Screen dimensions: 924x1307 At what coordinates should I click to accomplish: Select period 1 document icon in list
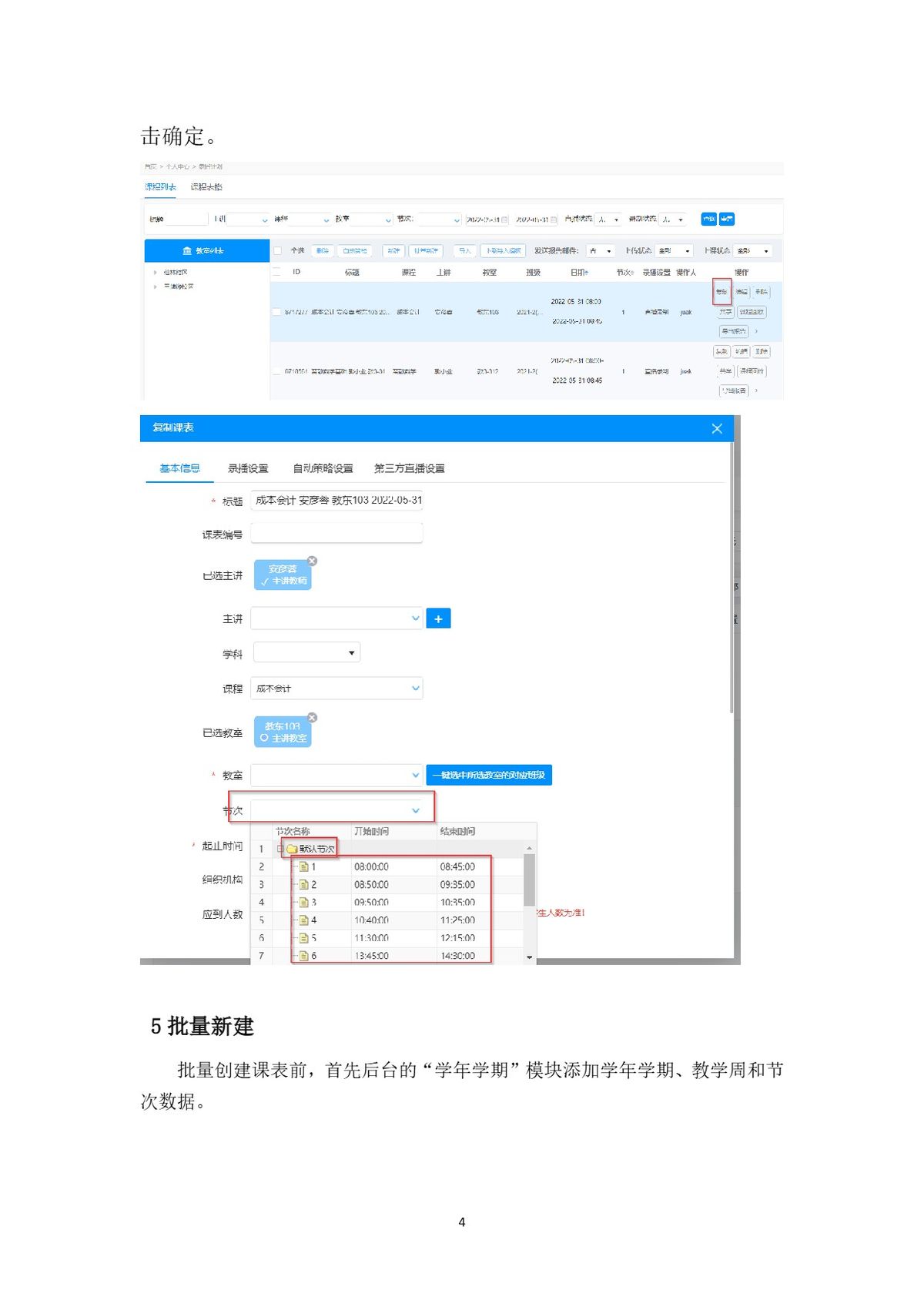coord(303,866)
